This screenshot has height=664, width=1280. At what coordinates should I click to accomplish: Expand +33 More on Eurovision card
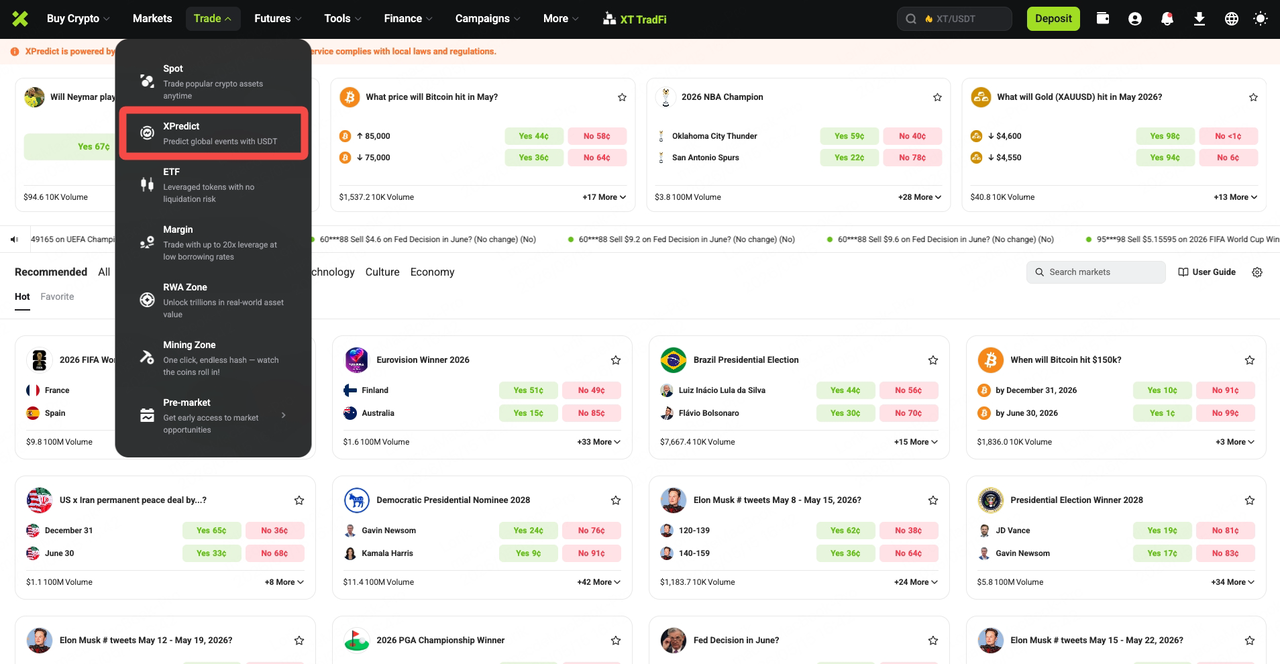click(x=598, y=442)
